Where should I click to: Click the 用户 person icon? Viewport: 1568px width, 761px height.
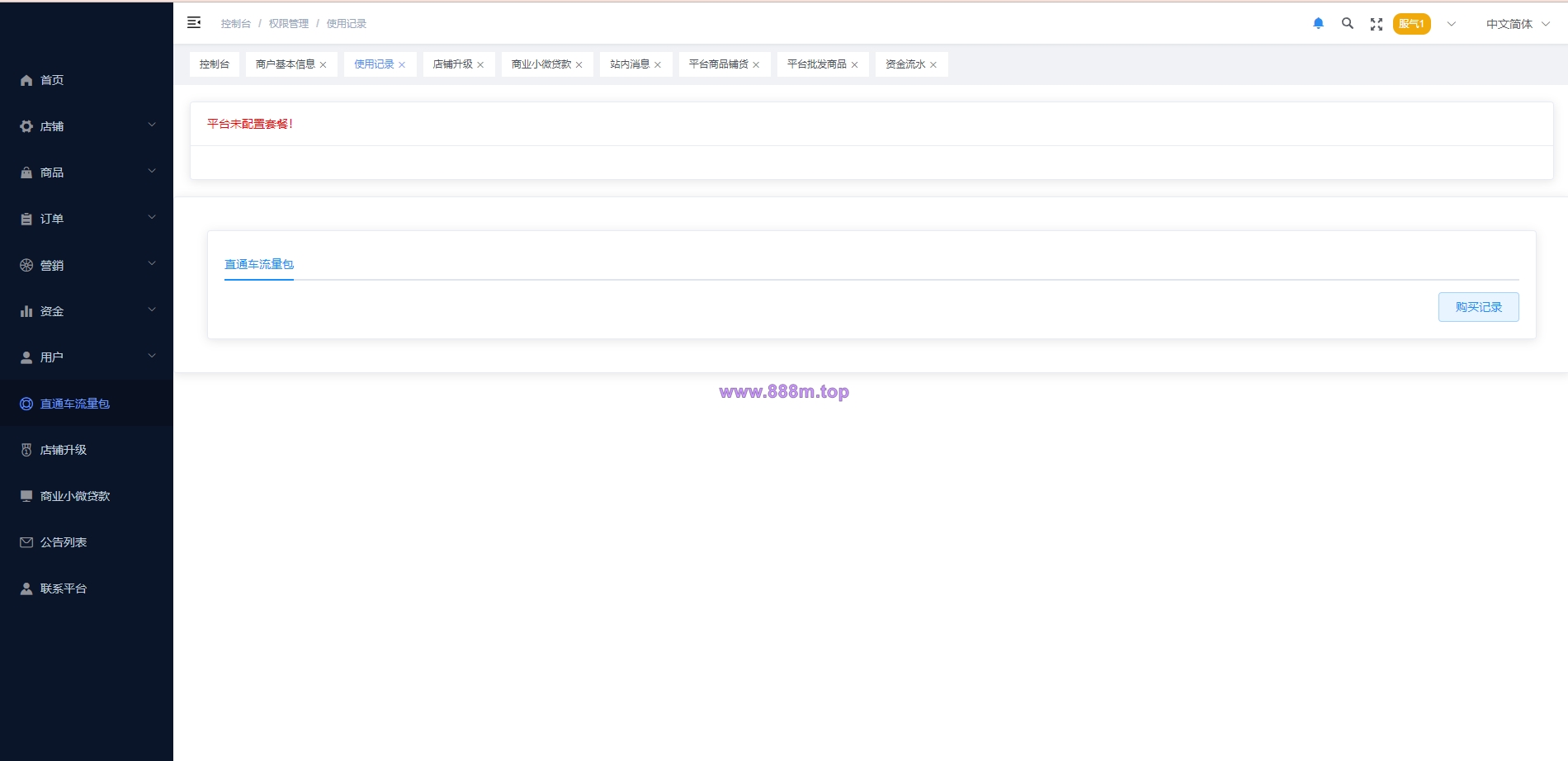coord(26,357)
